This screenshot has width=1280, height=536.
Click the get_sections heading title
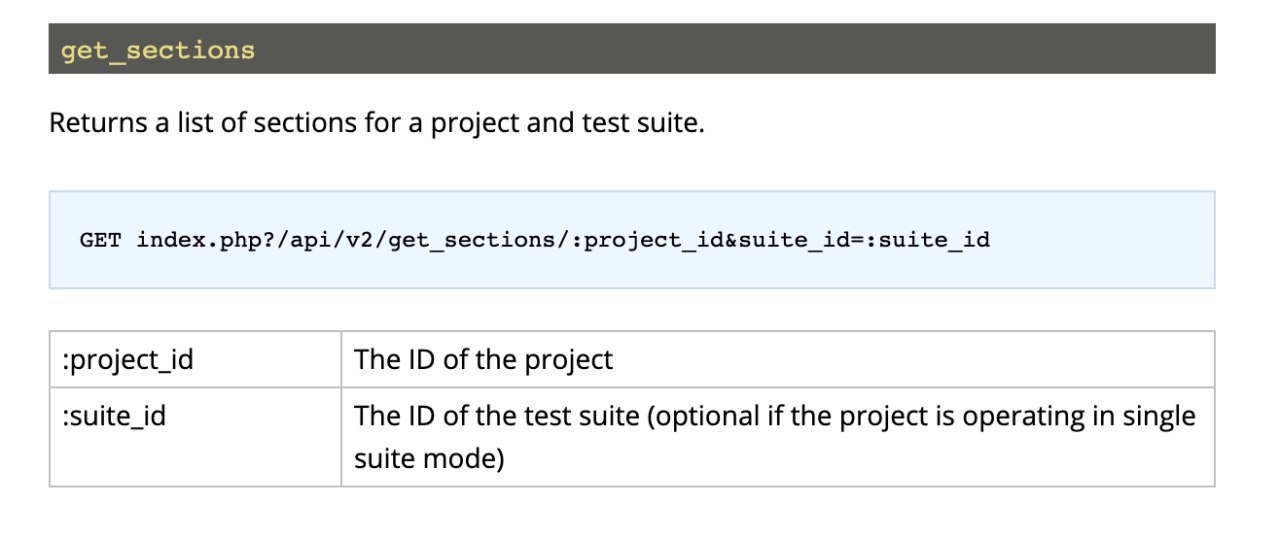[x=158, y=50]
